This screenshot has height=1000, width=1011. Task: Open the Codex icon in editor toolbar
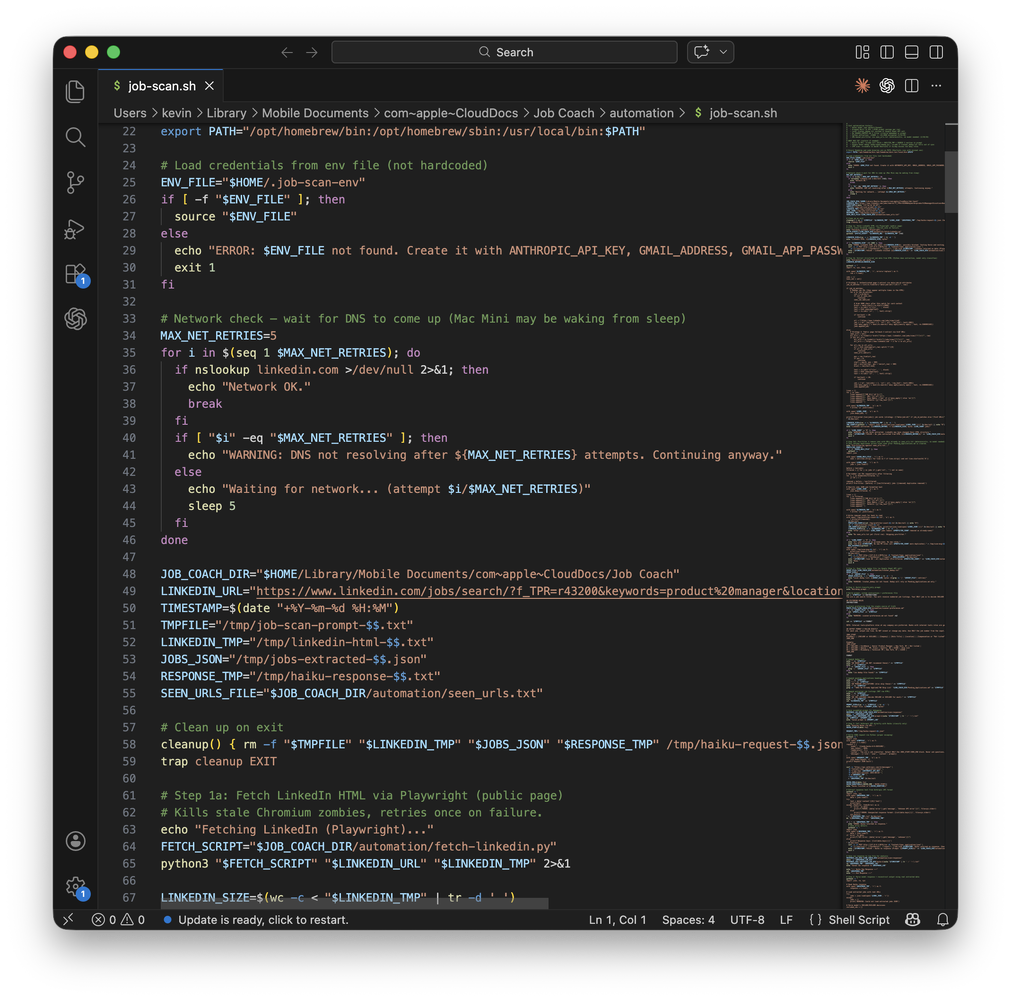coord(887,86)
